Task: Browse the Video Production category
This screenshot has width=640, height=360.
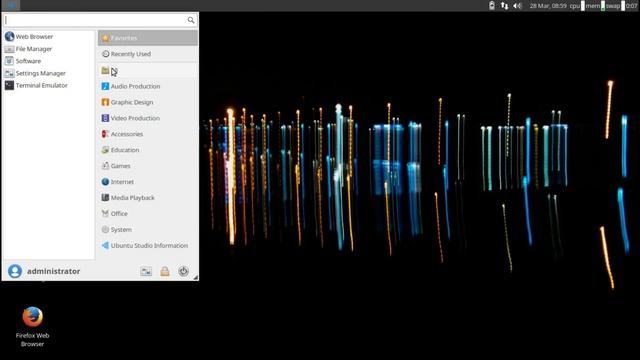Action: [148, 118]
